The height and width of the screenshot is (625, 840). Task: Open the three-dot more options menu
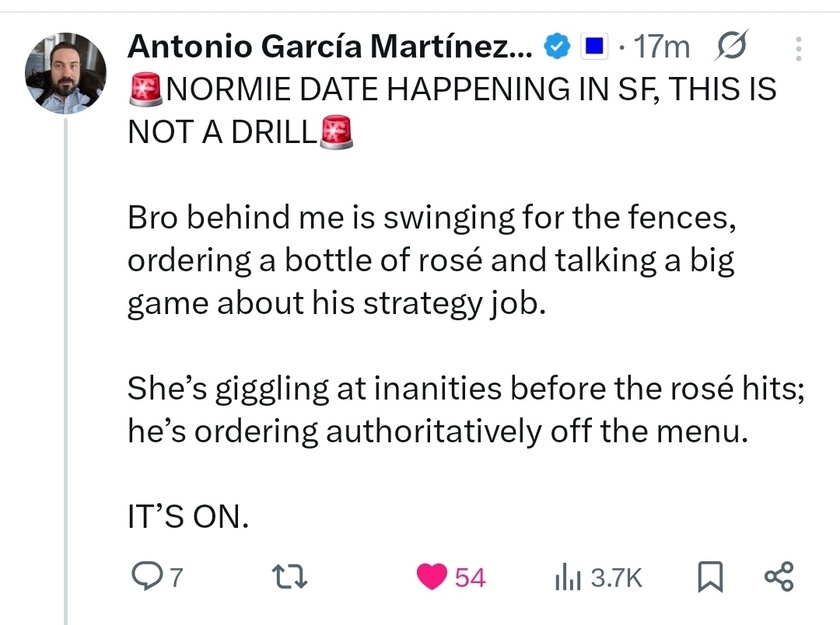click(x=797, y=46)
